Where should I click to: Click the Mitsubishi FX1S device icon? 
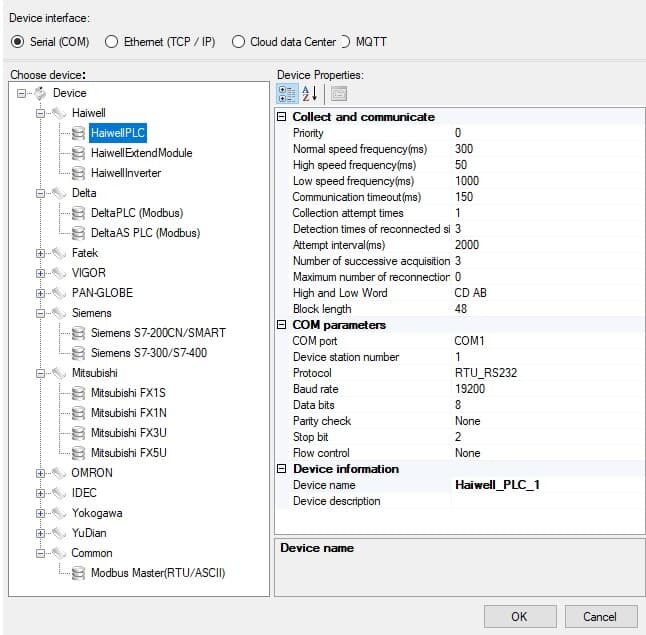coord(78,393)
